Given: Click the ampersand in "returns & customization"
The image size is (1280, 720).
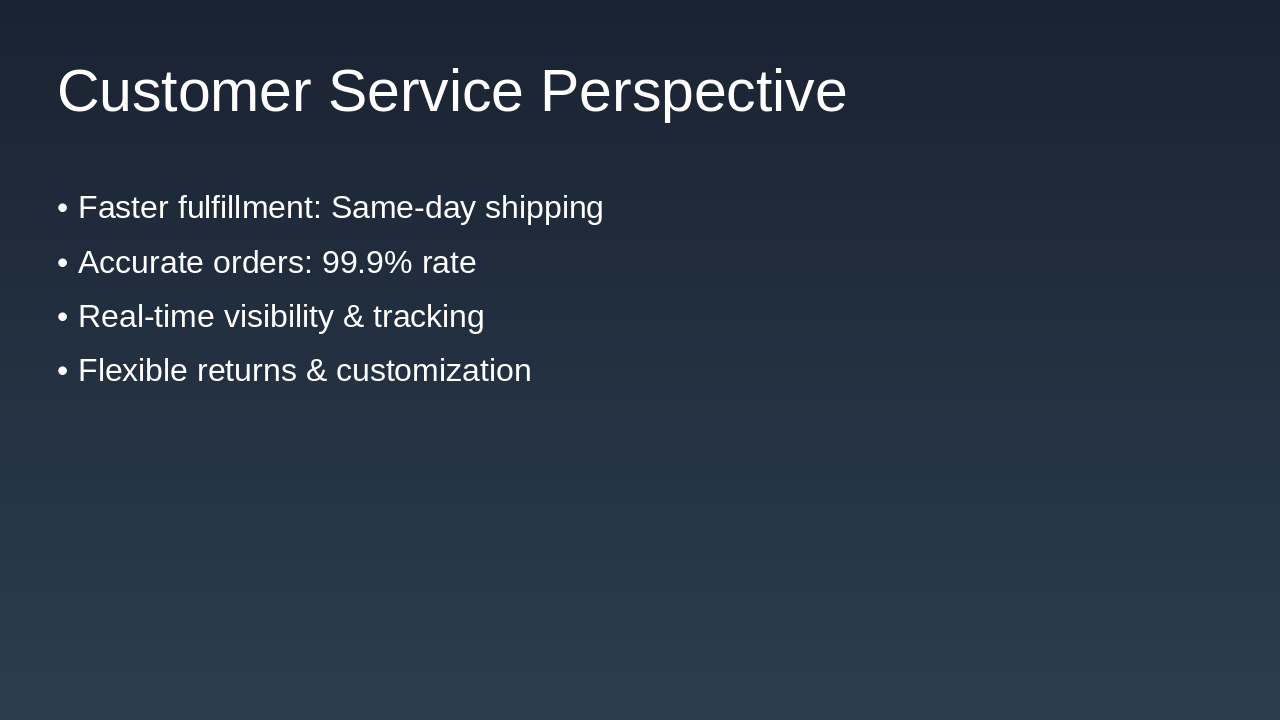Looking at the screenshot, I should 316,371.
